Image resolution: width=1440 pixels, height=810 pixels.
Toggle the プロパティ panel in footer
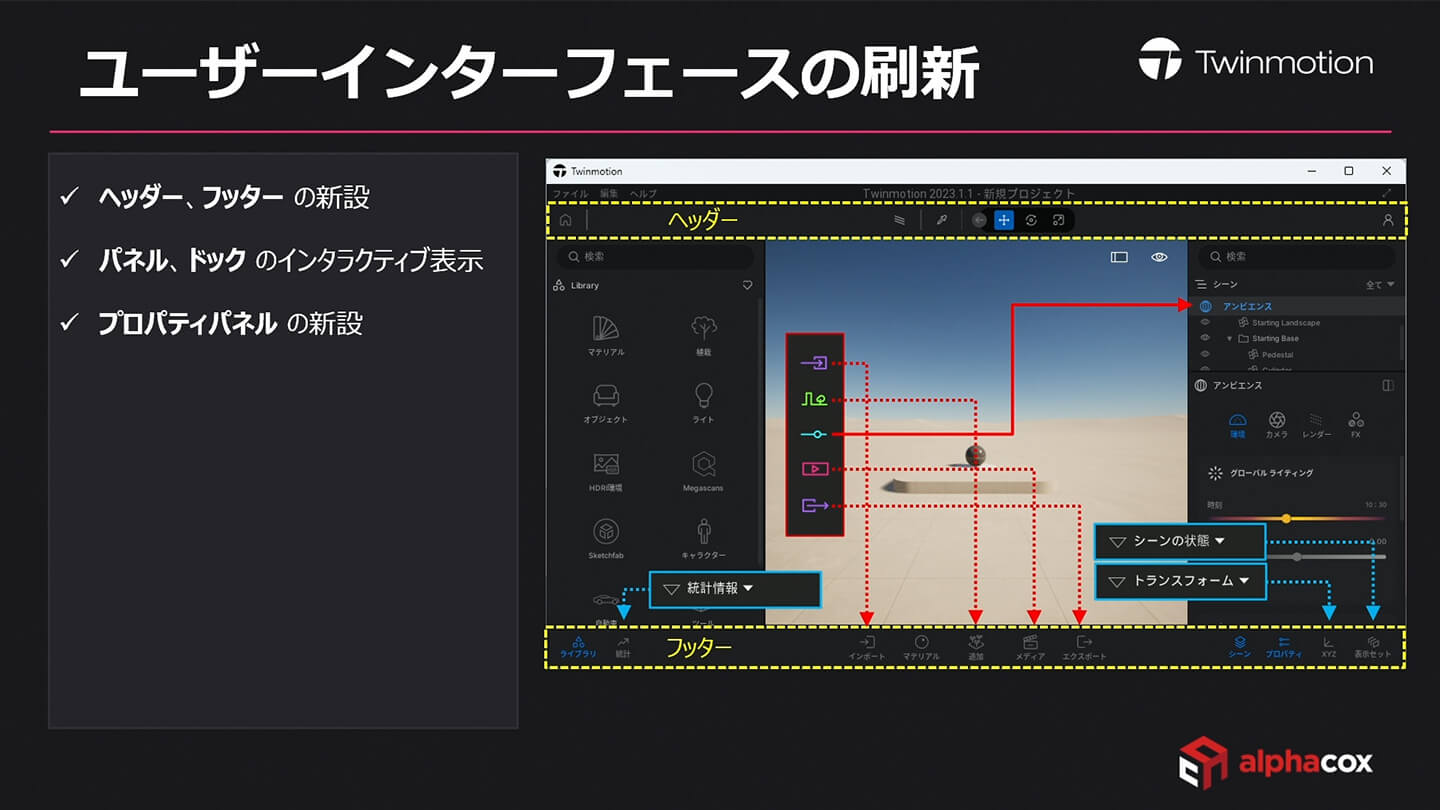[1284, 648]
